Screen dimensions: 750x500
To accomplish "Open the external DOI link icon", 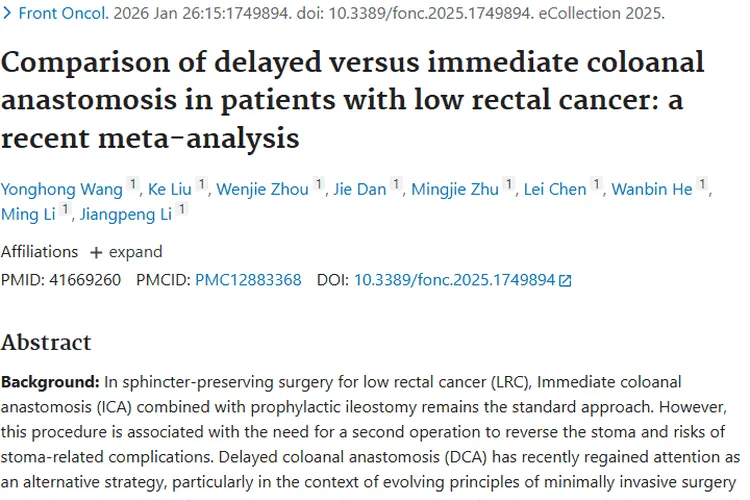I will tap(565, 281).
